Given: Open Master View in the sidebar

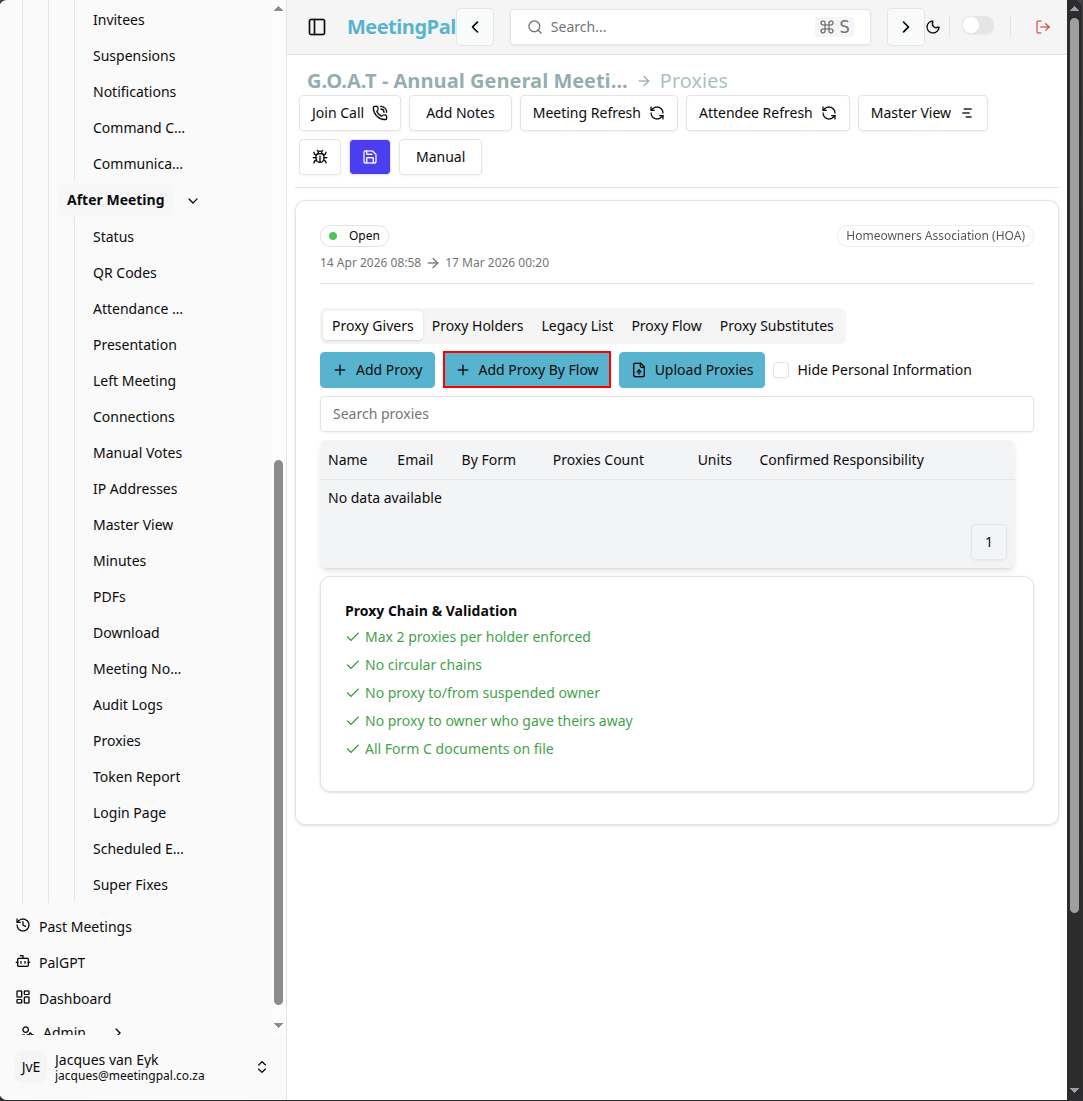Looking at the screenshot, I should click(x=133, y=525).
